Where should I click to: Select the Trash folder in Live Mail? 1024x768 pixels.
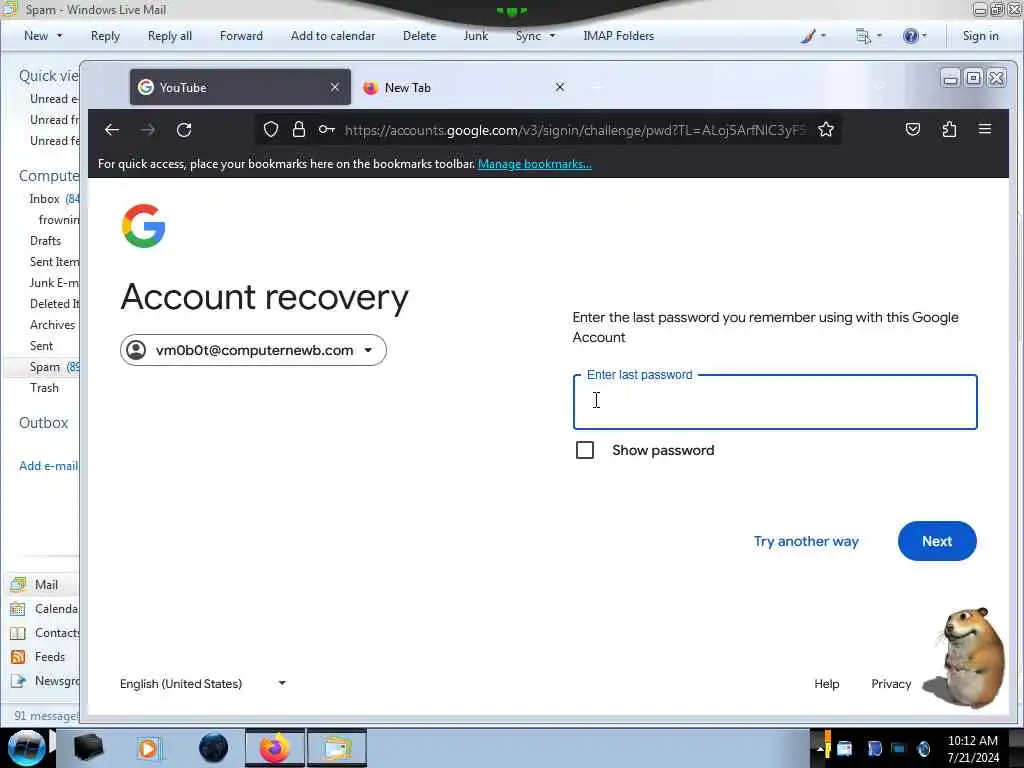click(x=44, y=388)
